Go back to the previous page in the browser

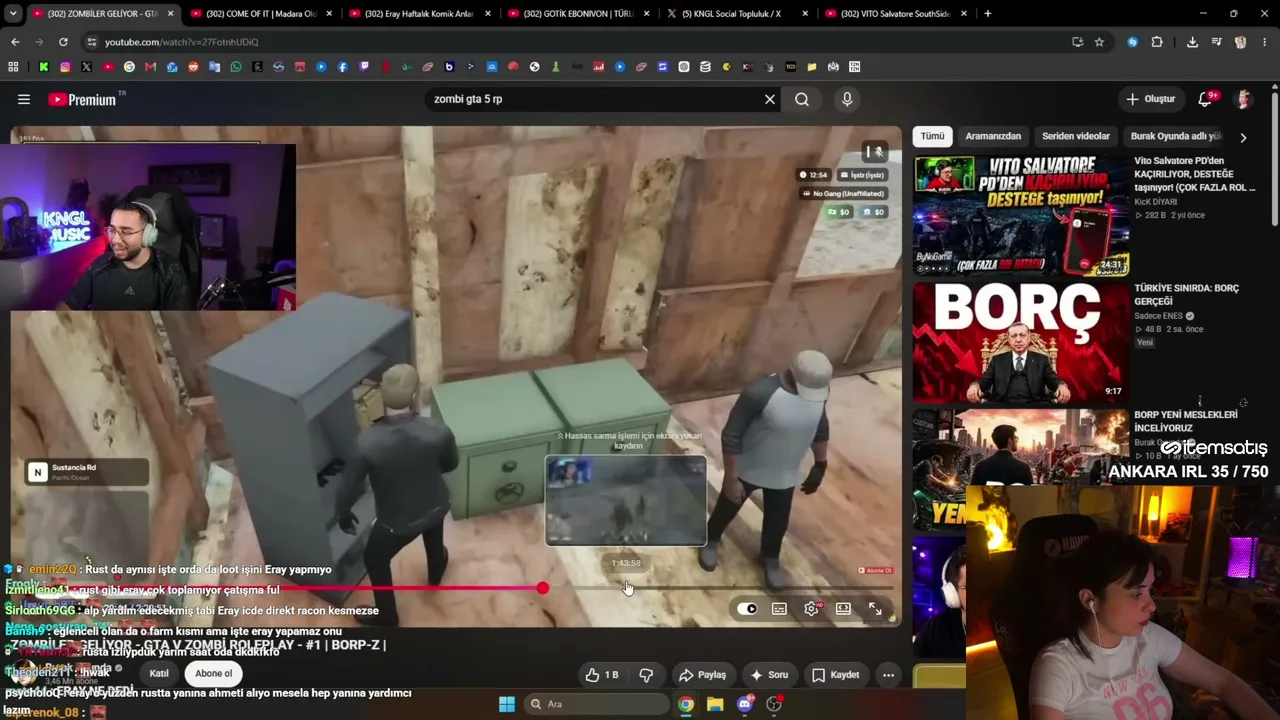(x=15, y=42)
